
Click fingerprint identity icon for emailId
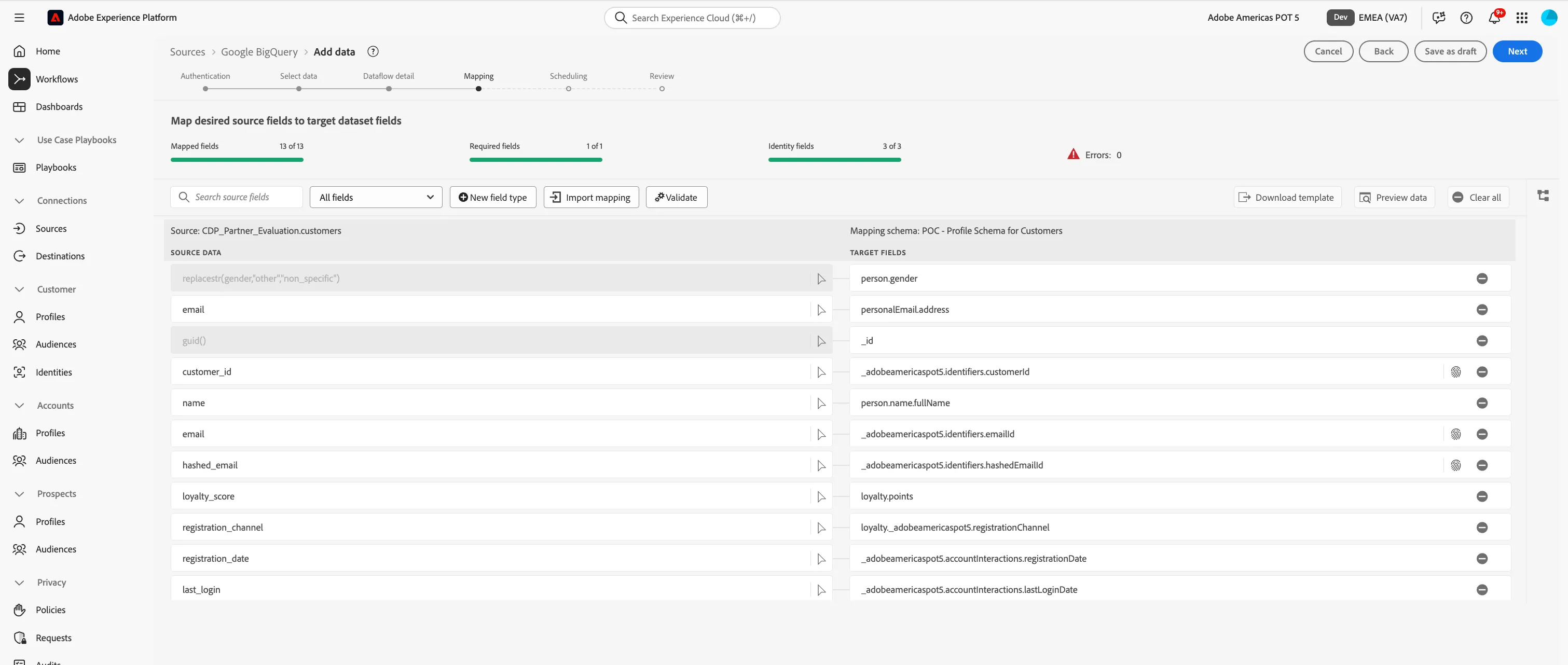click(x=1455, y=434)
